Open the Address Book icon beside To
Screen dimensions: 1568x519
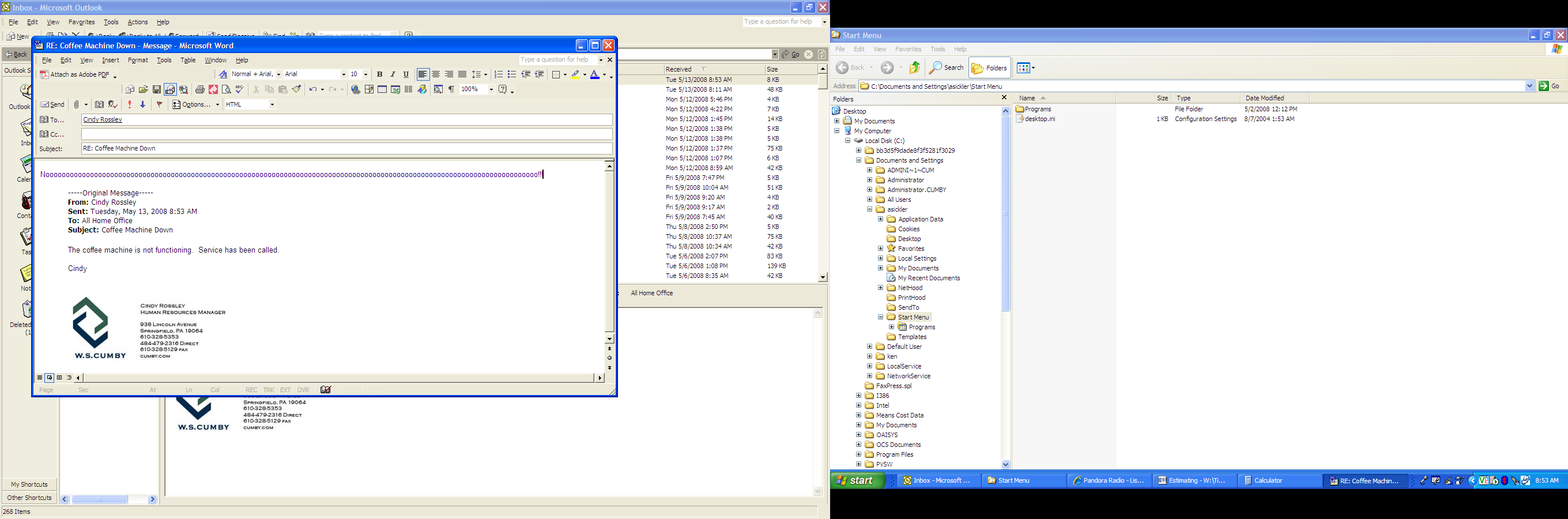point(44,119)
